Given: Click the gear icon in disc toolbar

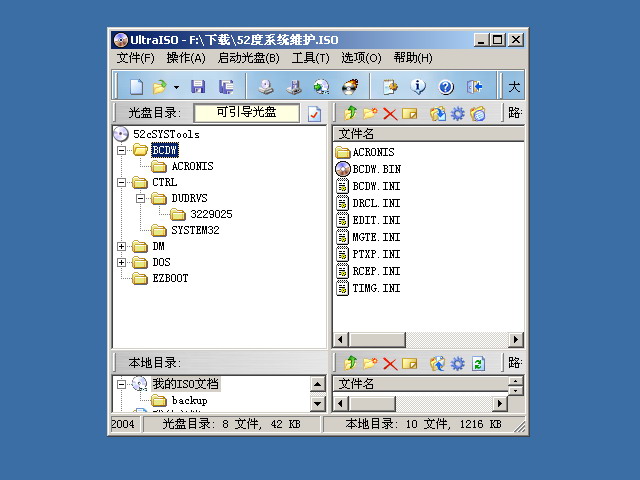Looking at the screenshot, I should 458,113.
